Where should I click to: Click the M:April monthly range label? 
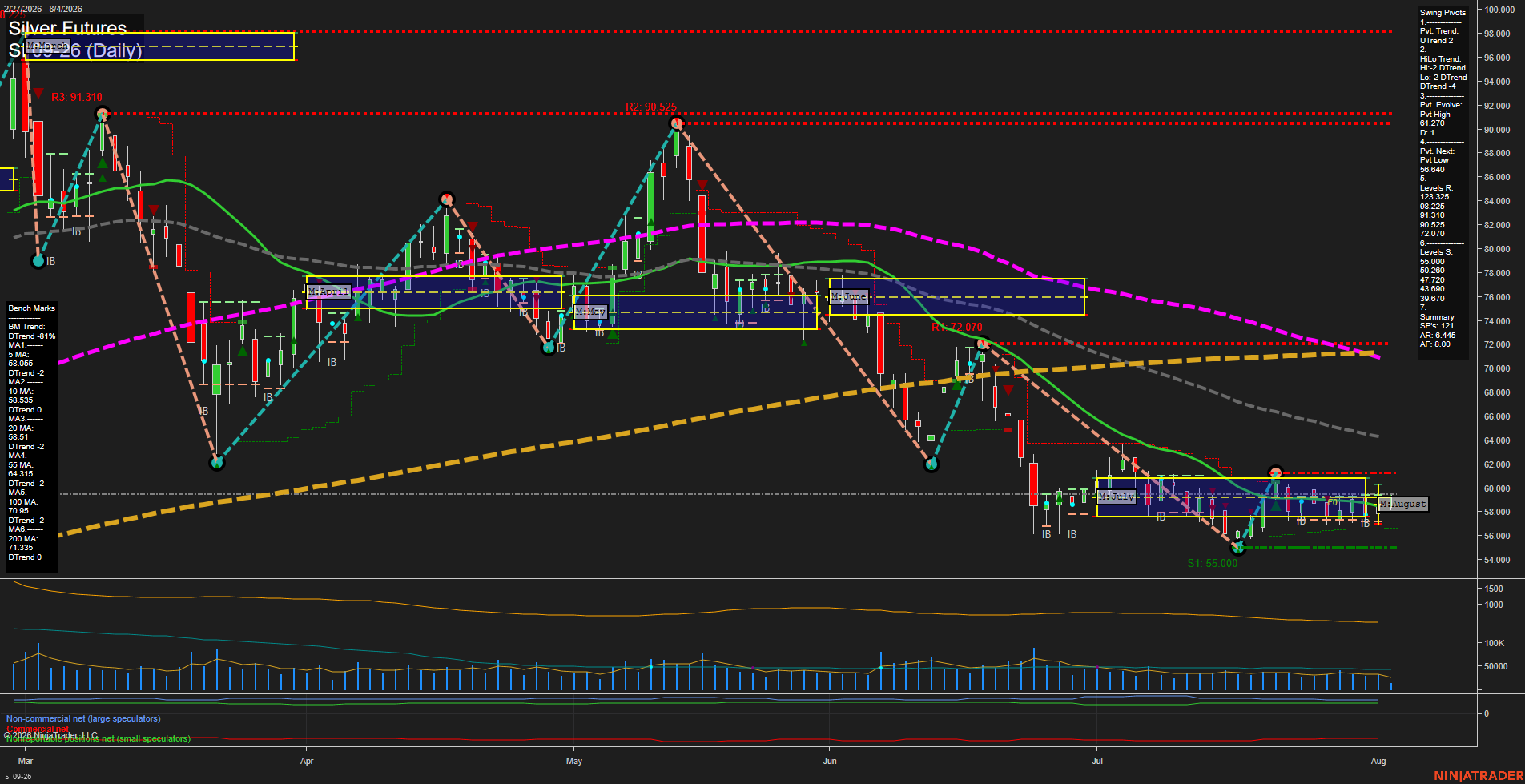click(x=329, y=291)
